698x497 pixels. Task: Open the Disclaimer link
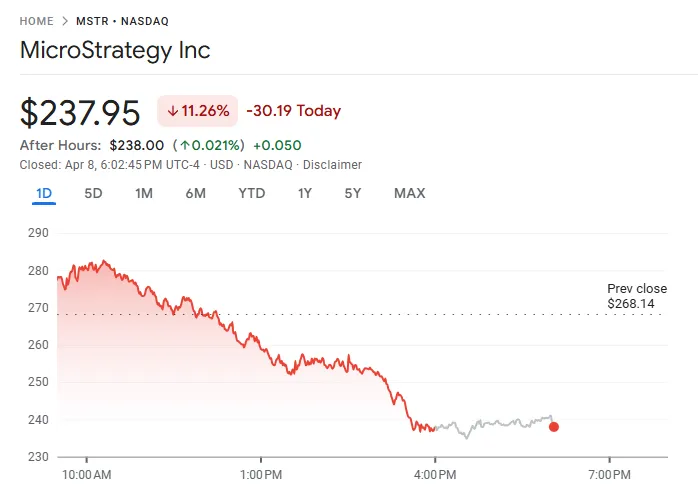tap(332, 165)
